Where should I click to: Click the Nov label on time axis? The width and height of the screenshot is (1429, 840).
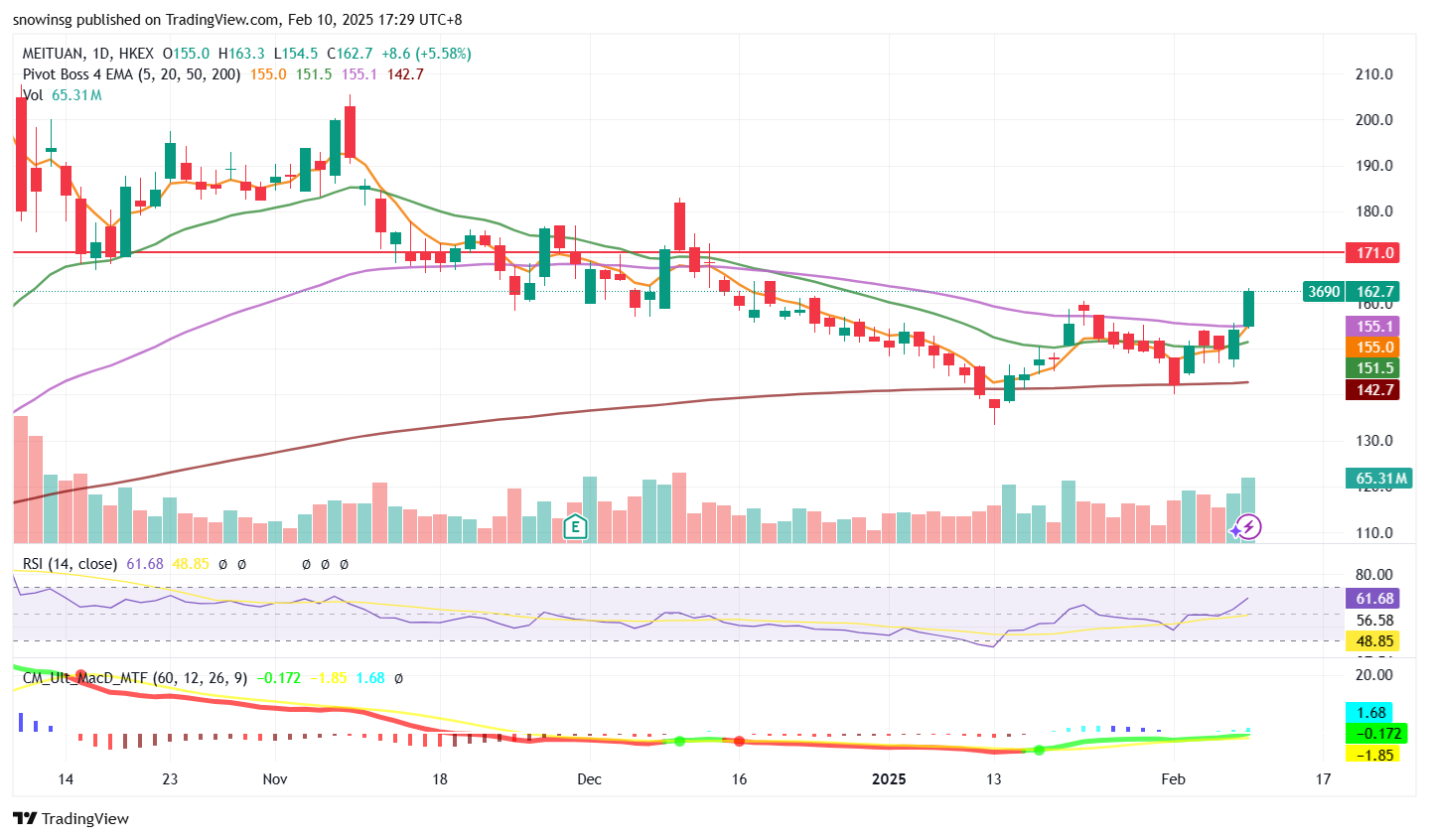coord(275,778)
